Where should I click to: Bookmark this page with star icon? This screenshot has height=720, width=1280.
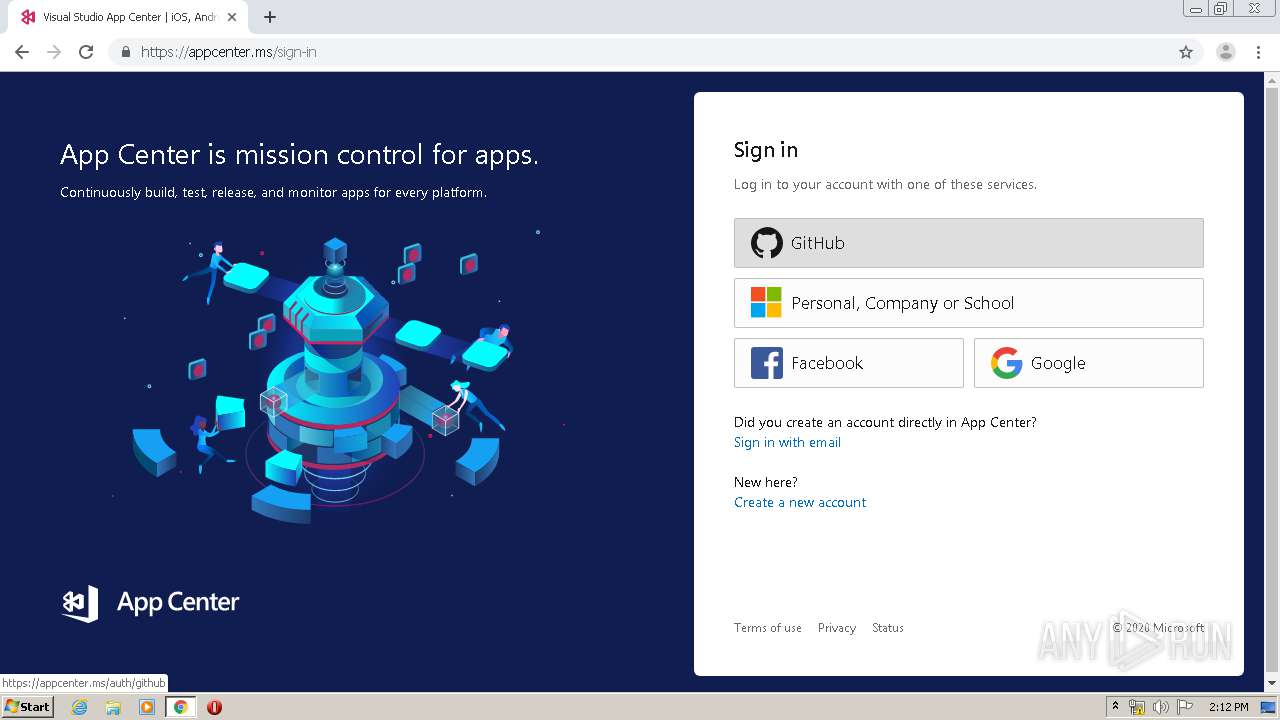coord(1186,52)
